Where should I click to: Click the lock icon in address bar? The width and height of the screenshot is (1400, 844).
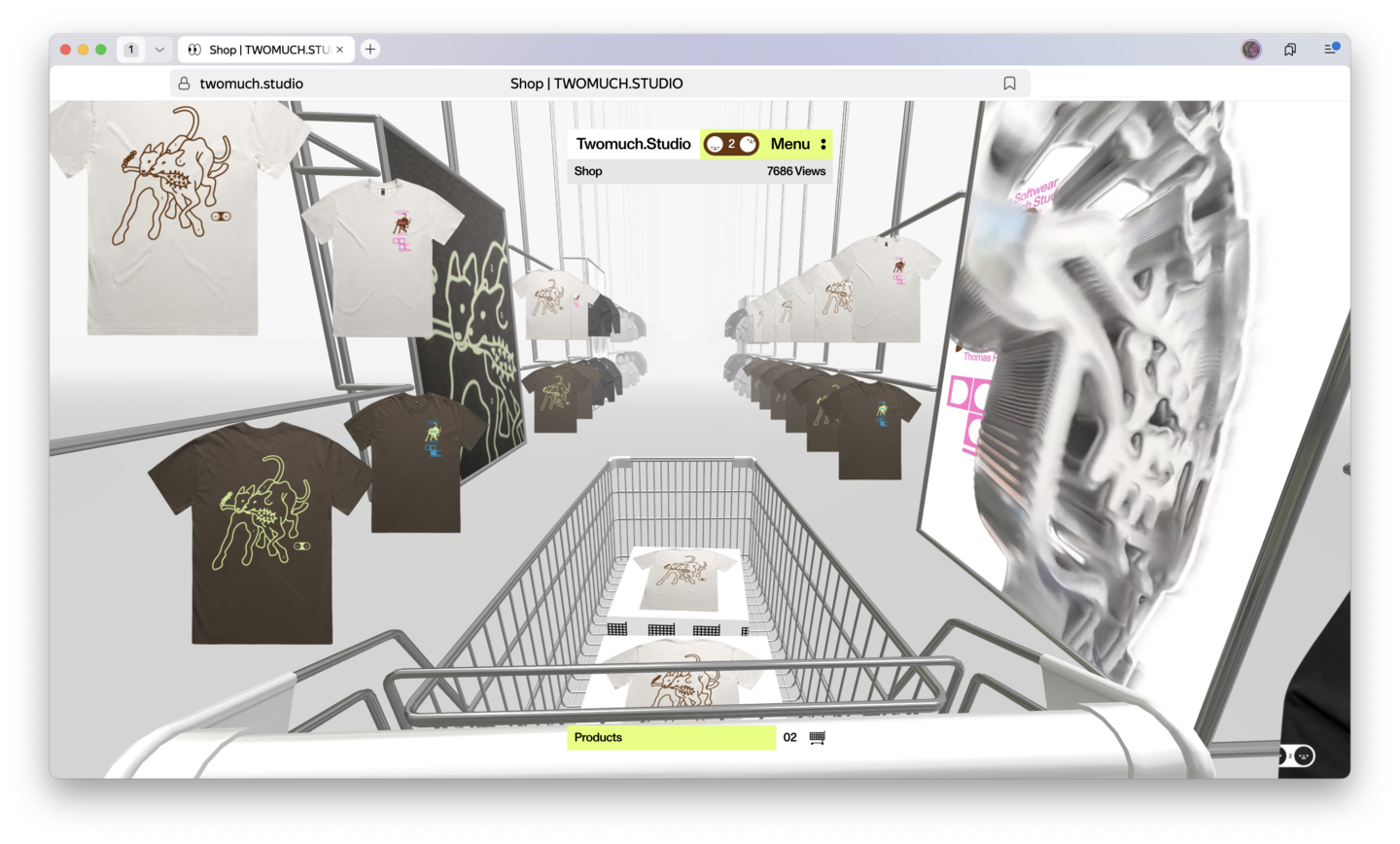coord(184,84)
